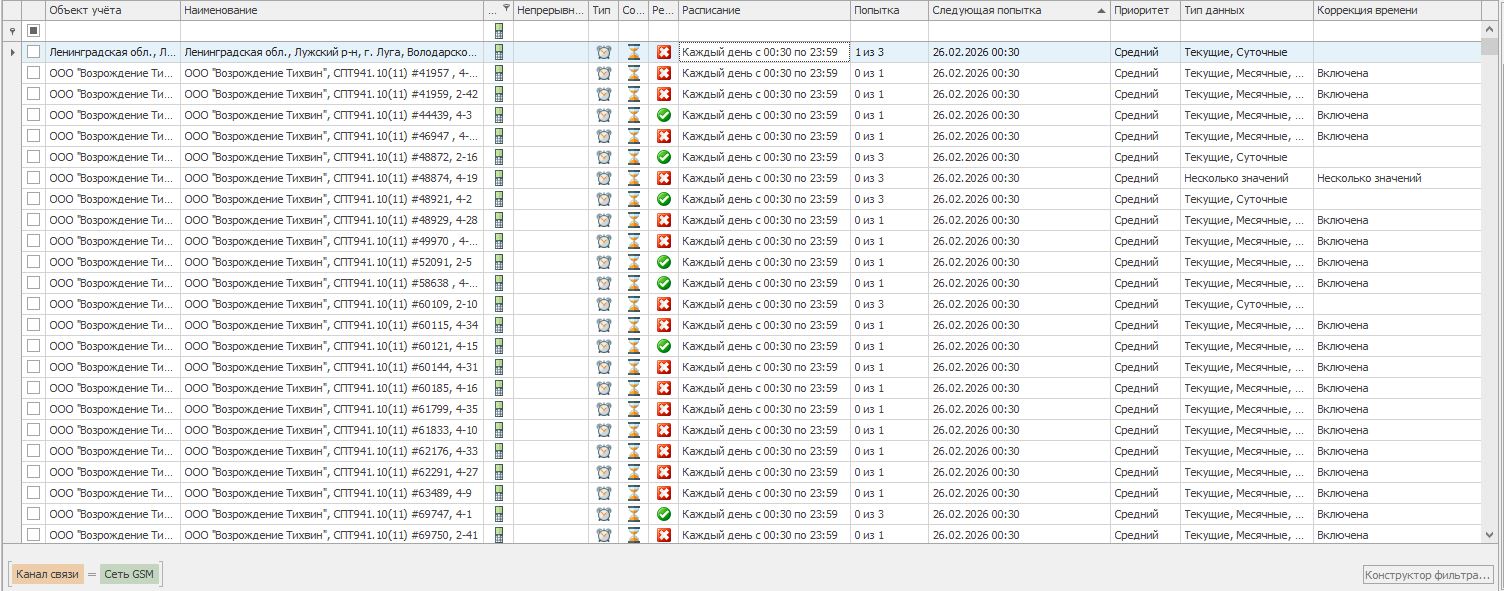Click the Приоритет column header

(1141, 10)
